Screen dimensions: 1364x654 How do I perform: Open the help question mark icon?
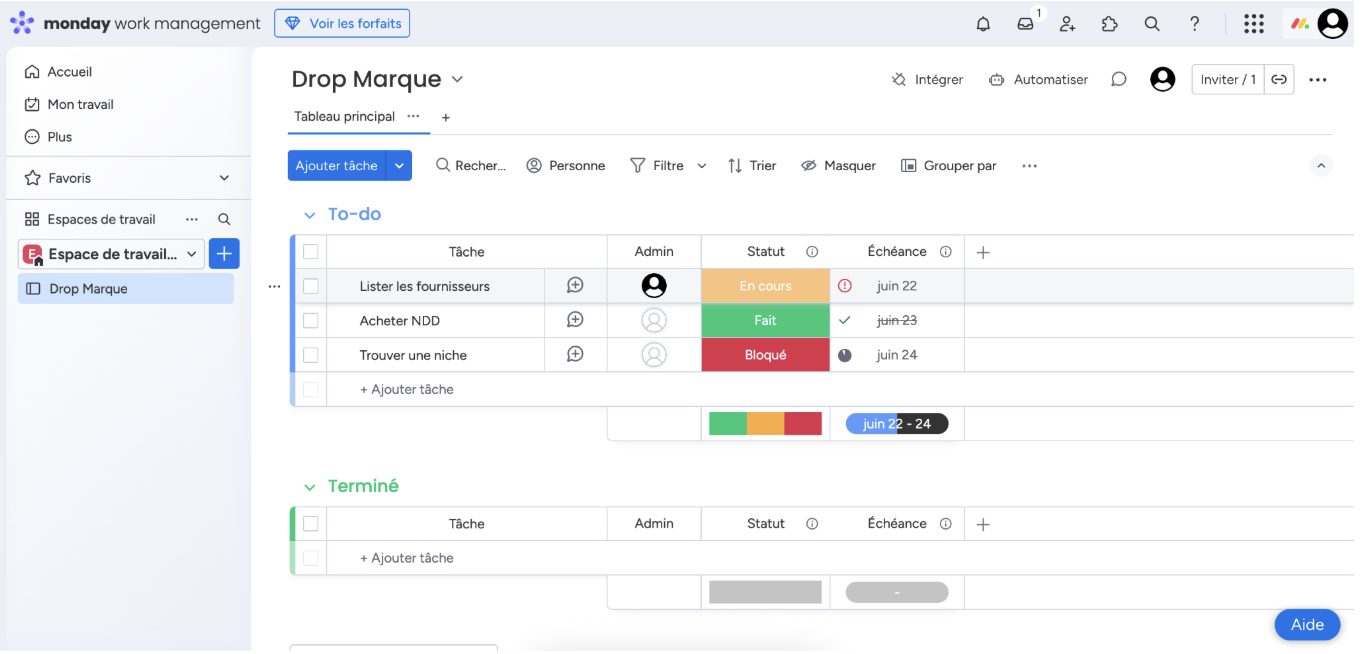[1195, 24]
